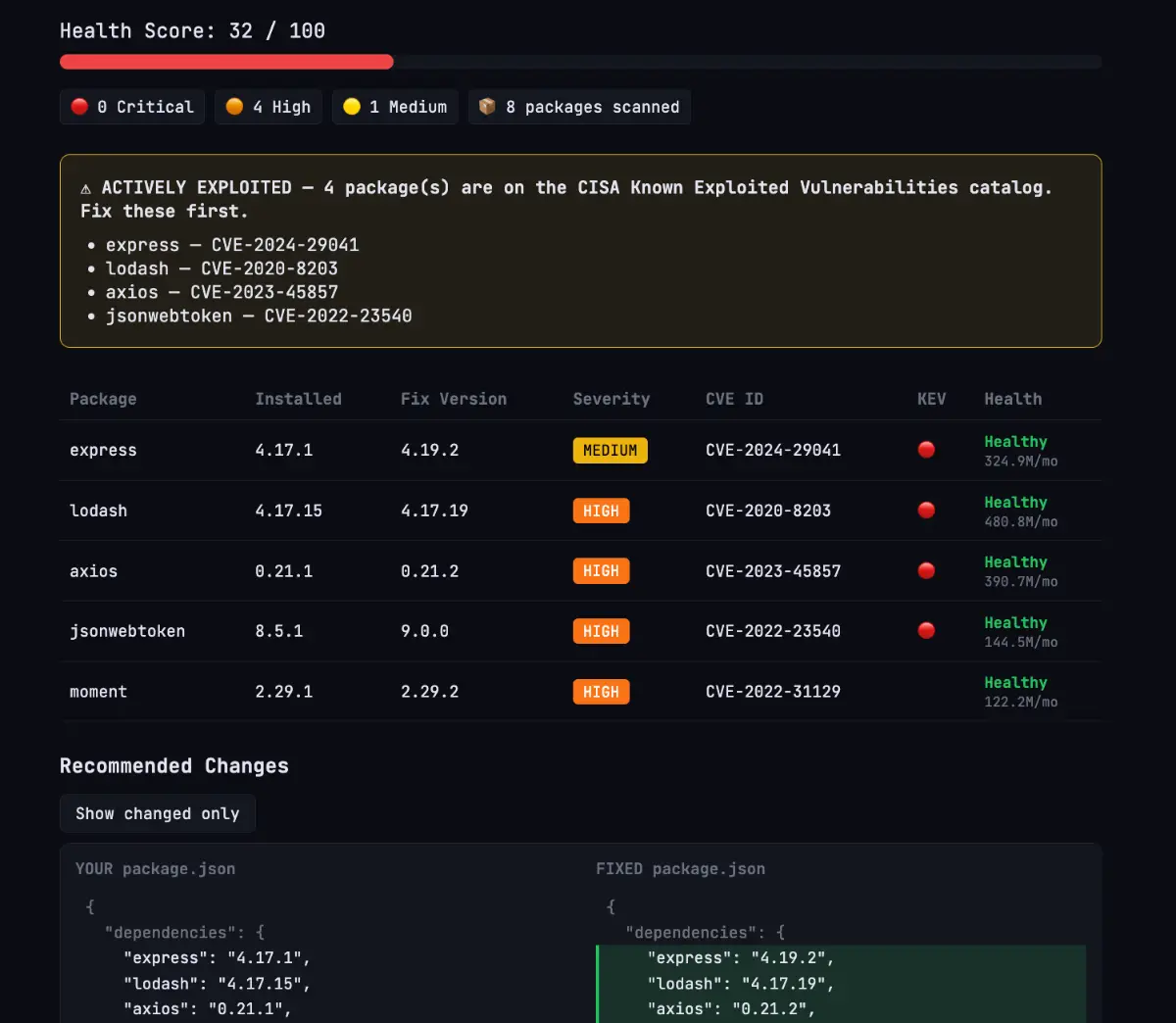Click Healthy 390.7M/mo for axios

[1021, 571]
